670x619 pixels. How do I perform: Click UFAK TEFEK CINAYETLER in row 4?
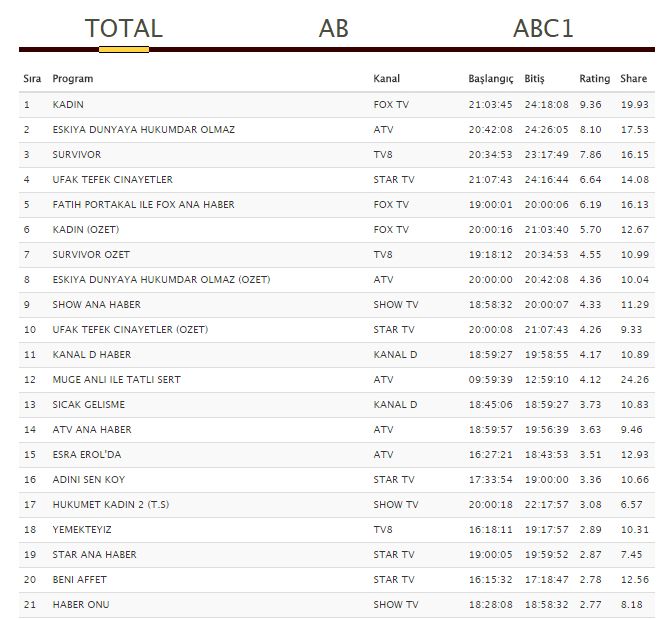click(x=113, y=180)
